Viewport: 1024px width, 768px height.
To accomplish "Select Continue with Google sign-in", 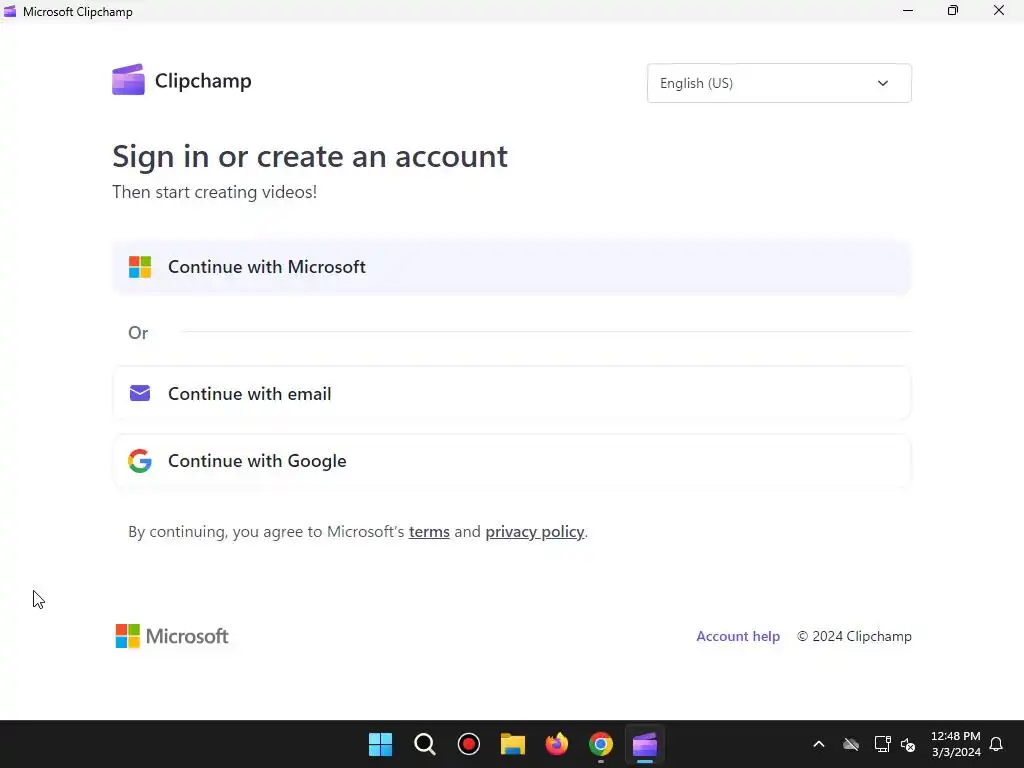I will (x=511, y=461).
